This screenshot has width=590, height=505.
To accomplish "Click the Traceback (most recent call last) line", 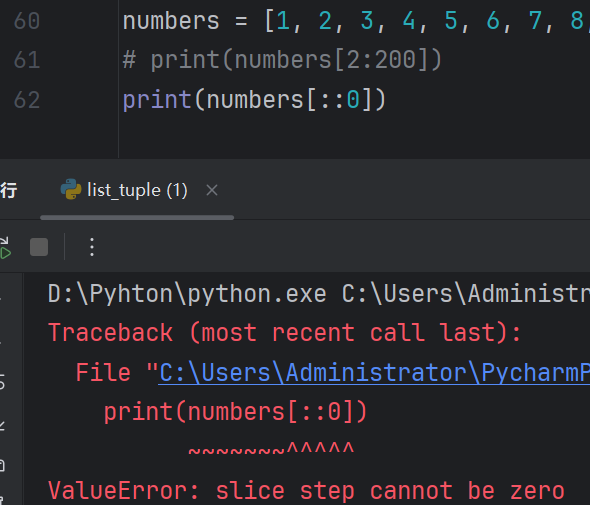I will tap(284, 333).
